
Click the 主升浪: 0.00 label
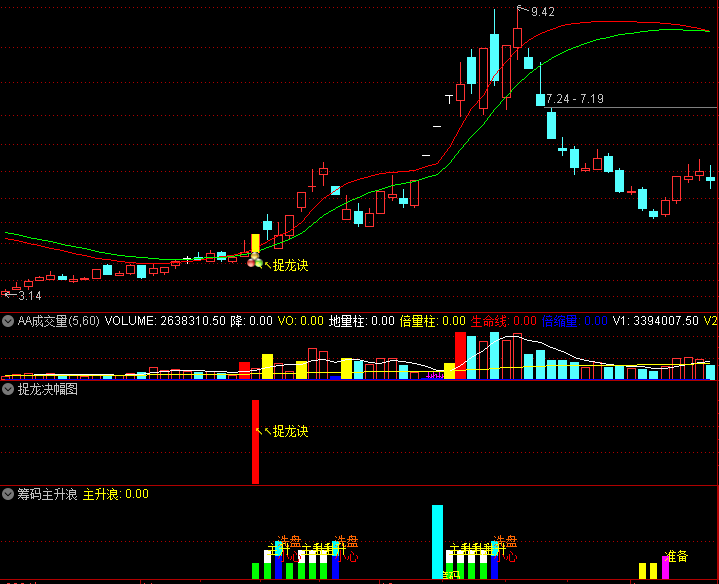(116, 494)
